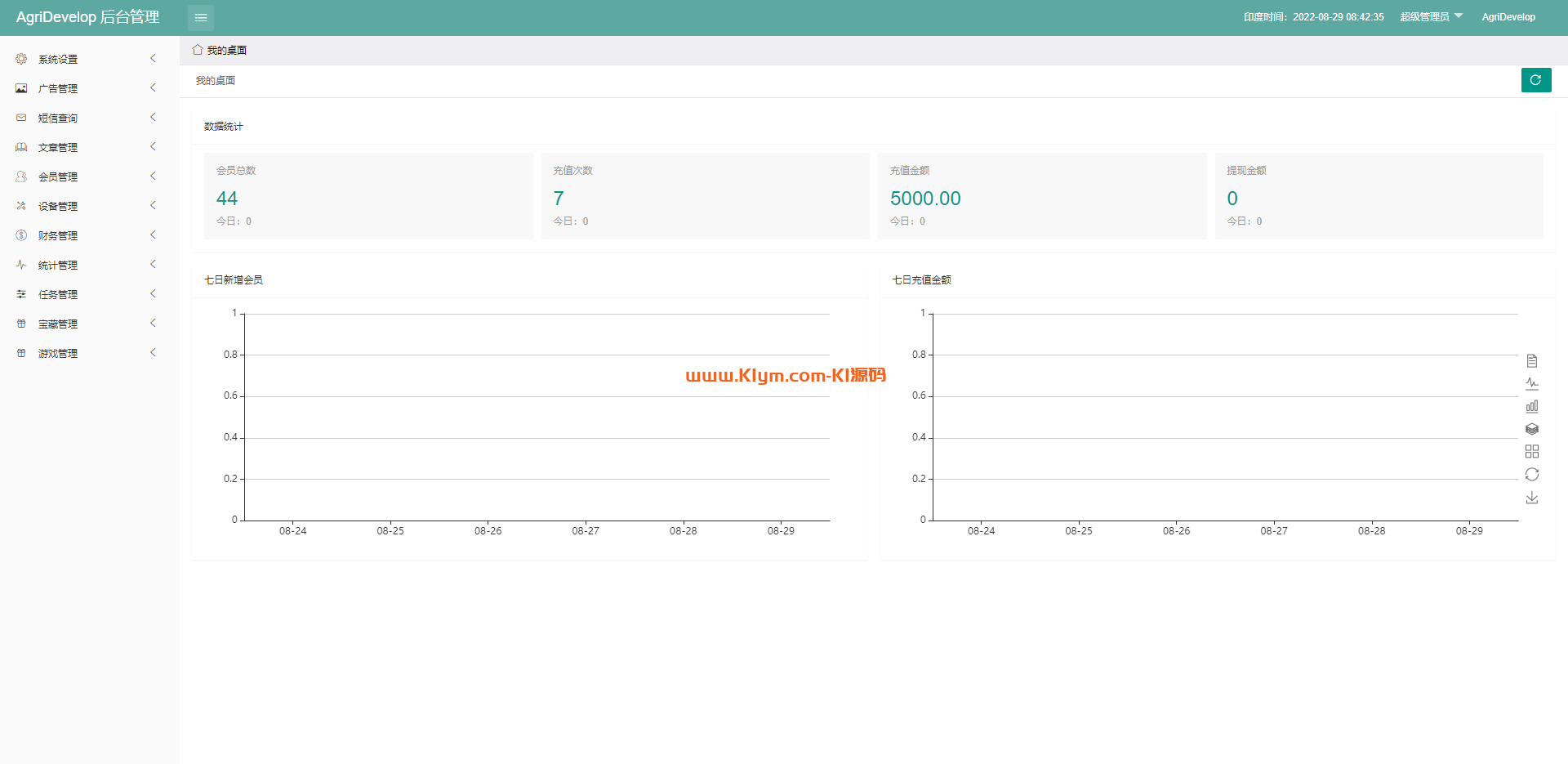Switch chart to stacked layers view
This screenshot has width=1568, height=764.
pos(1532,429)
